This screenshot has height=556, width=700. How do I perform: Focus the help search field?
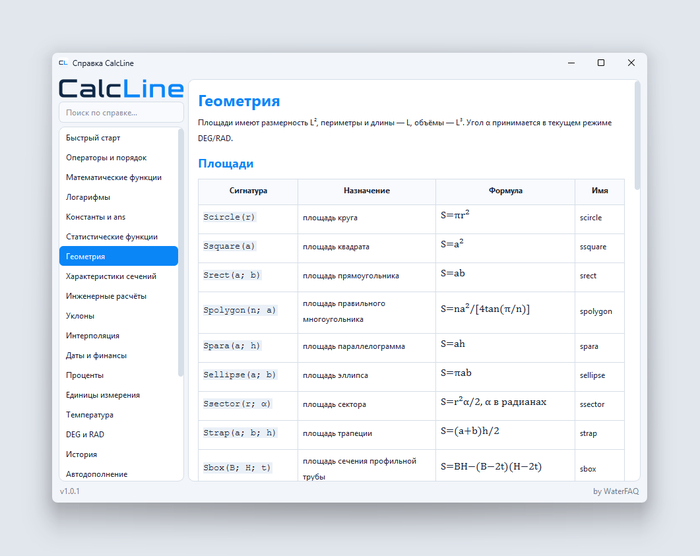coord(121,113)
